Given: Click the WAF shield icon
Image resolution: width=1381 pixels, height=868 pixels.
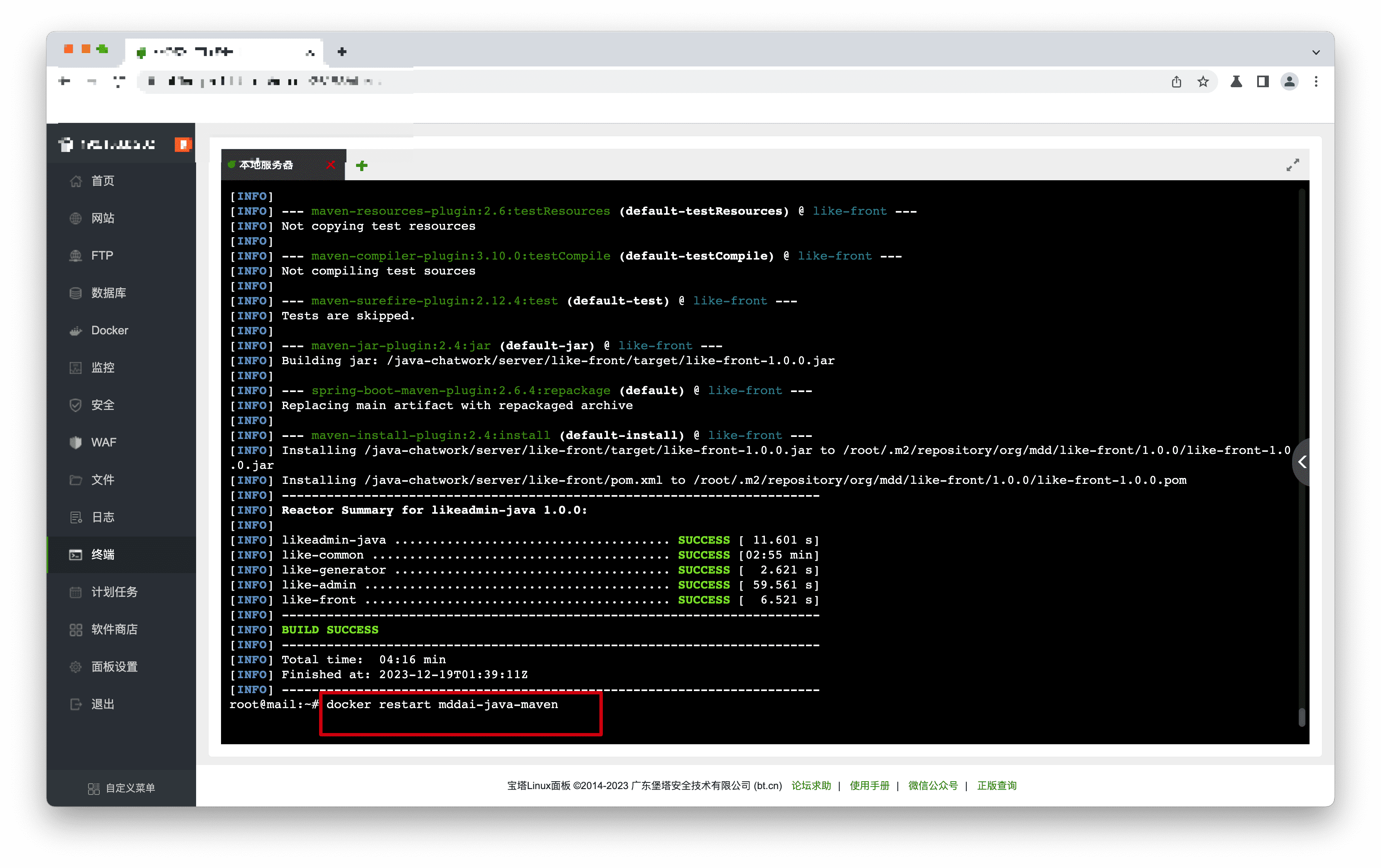Looking at the screenshot, I should (x=75, y=443).
